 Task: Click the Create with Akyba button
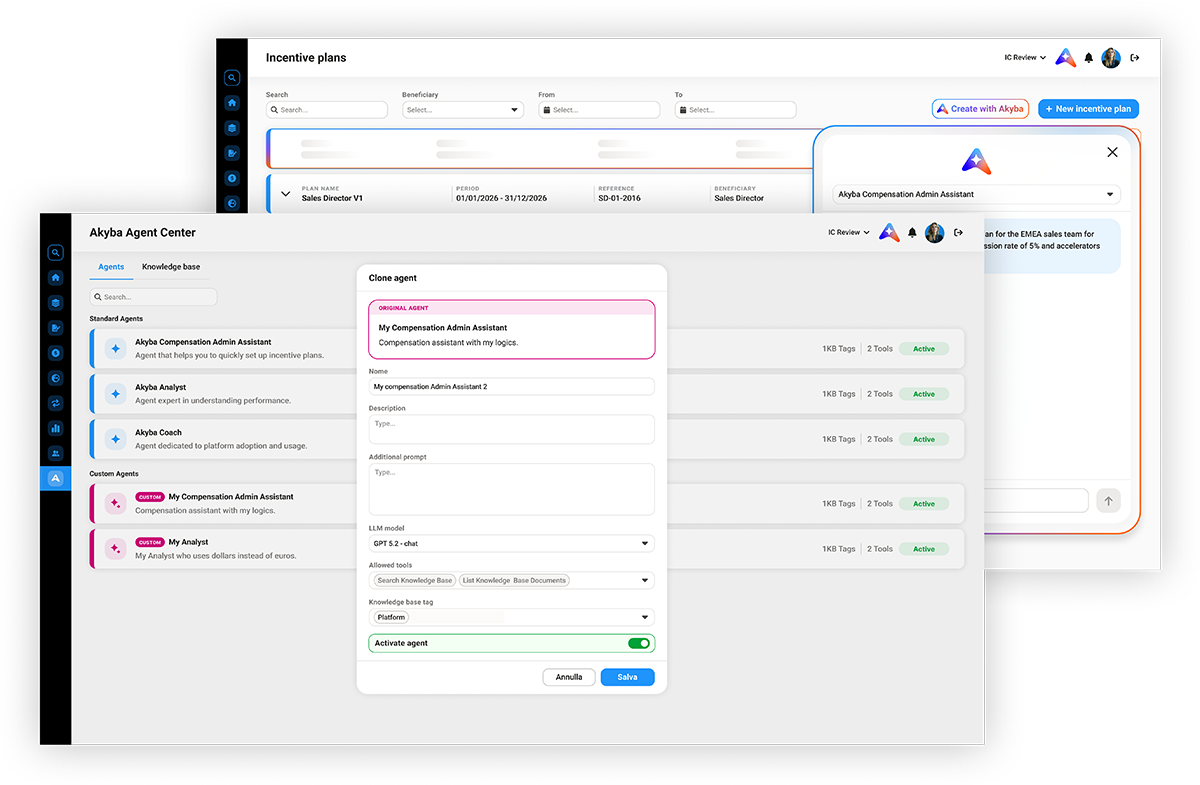pos(980,109)
